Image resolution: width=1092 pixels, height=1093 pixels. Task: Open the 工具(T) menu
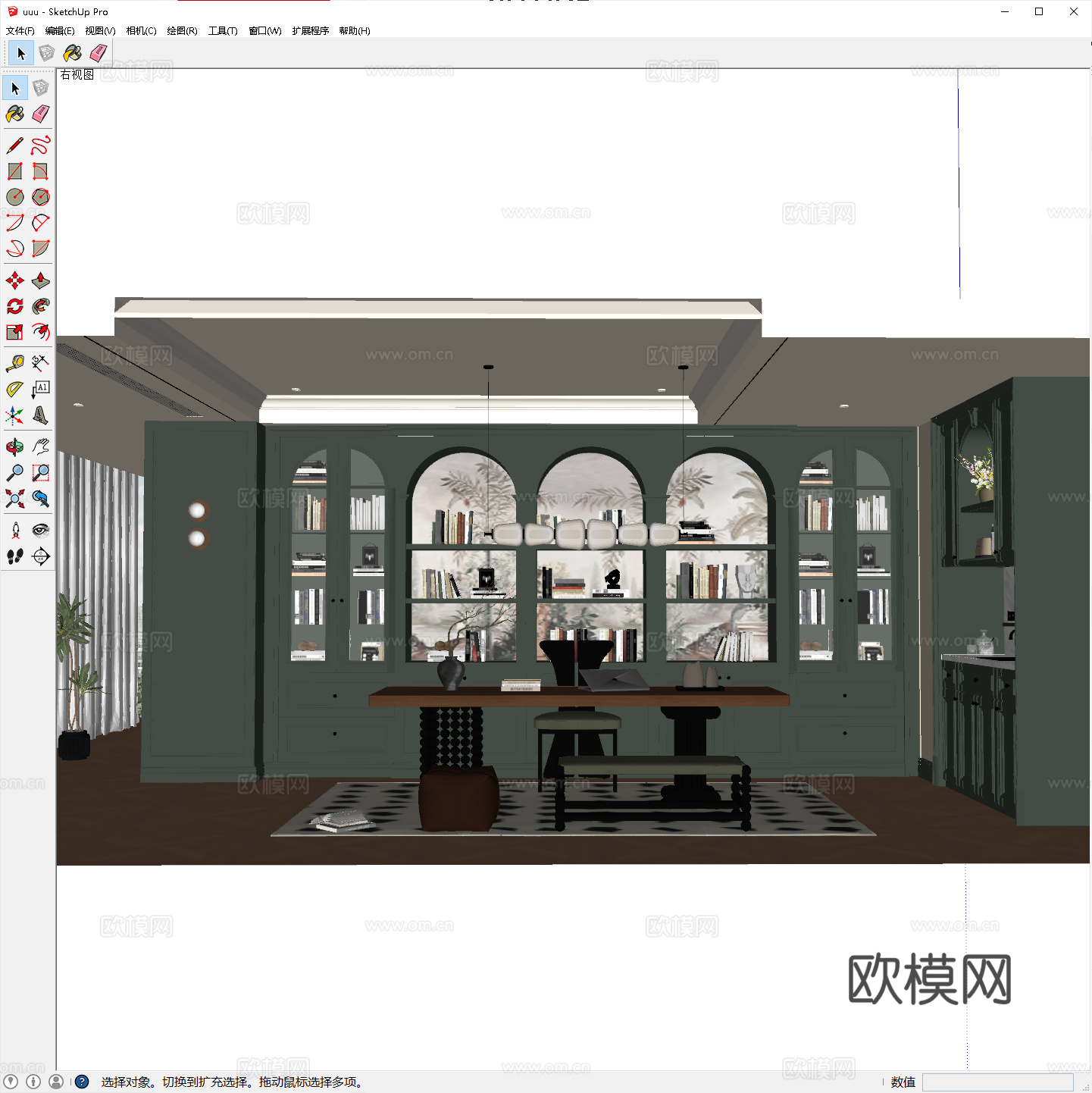(x=223, y=31)
